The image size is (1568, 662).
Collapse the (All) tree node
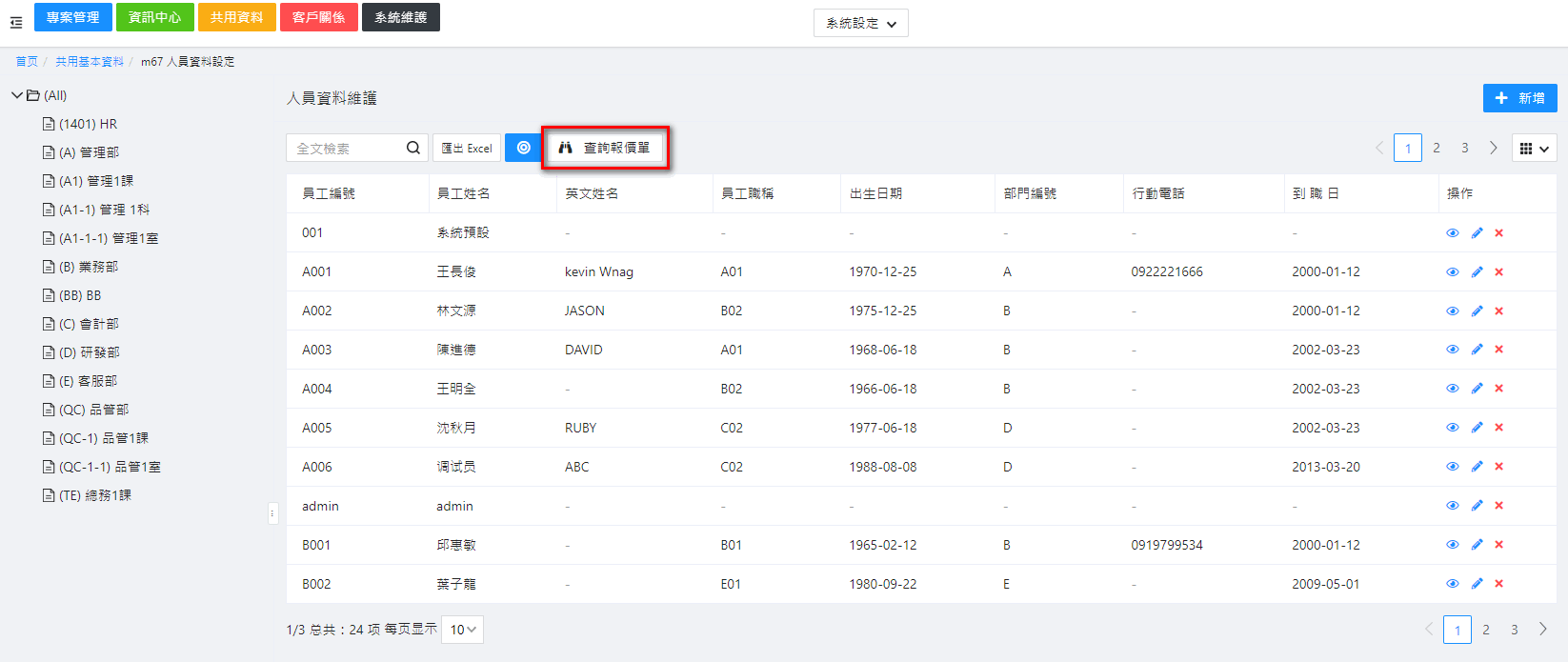(17, 95)
